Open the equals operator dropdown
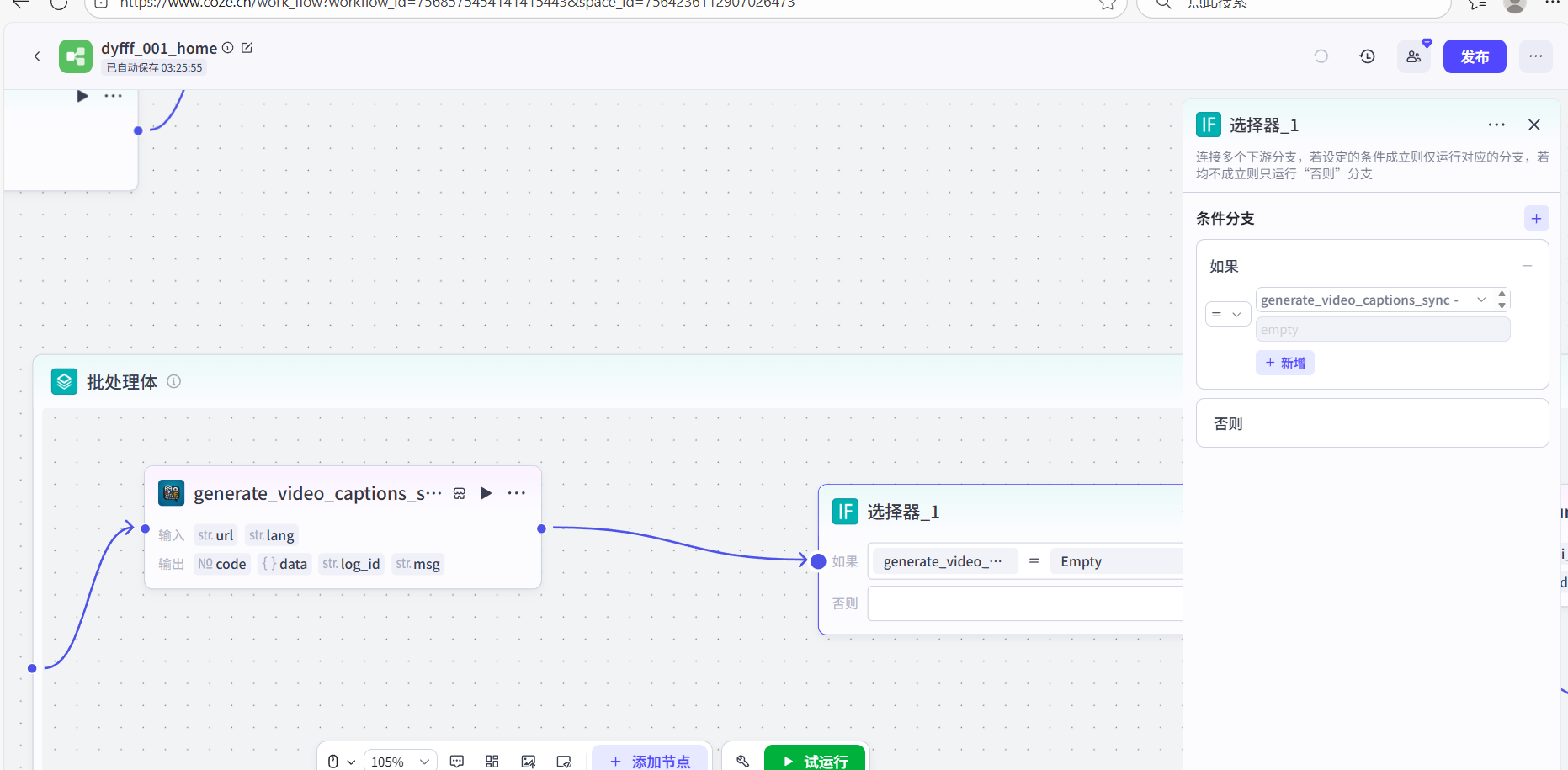 tap(1227, 314)
